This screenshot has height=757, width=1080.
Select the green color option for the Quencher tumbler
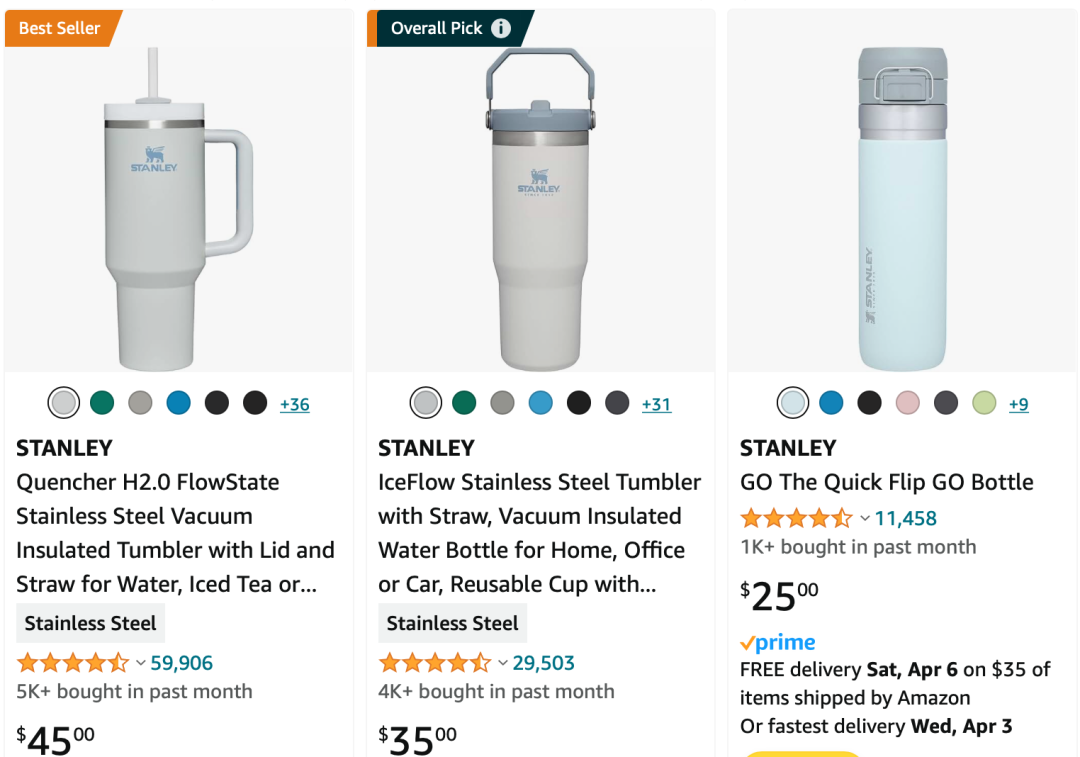pos(102,403)
